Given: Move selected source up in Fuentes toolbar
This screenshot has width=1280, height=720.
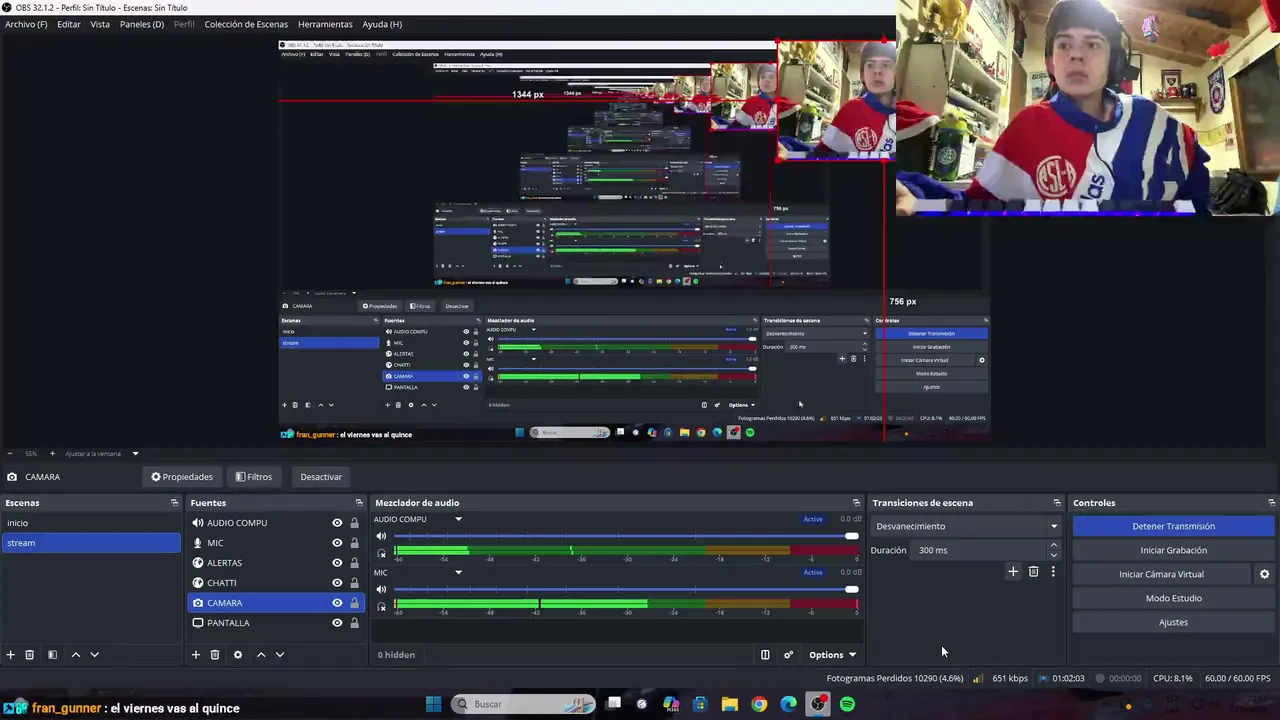Looking at the screenshot, I should click(261, 655).
